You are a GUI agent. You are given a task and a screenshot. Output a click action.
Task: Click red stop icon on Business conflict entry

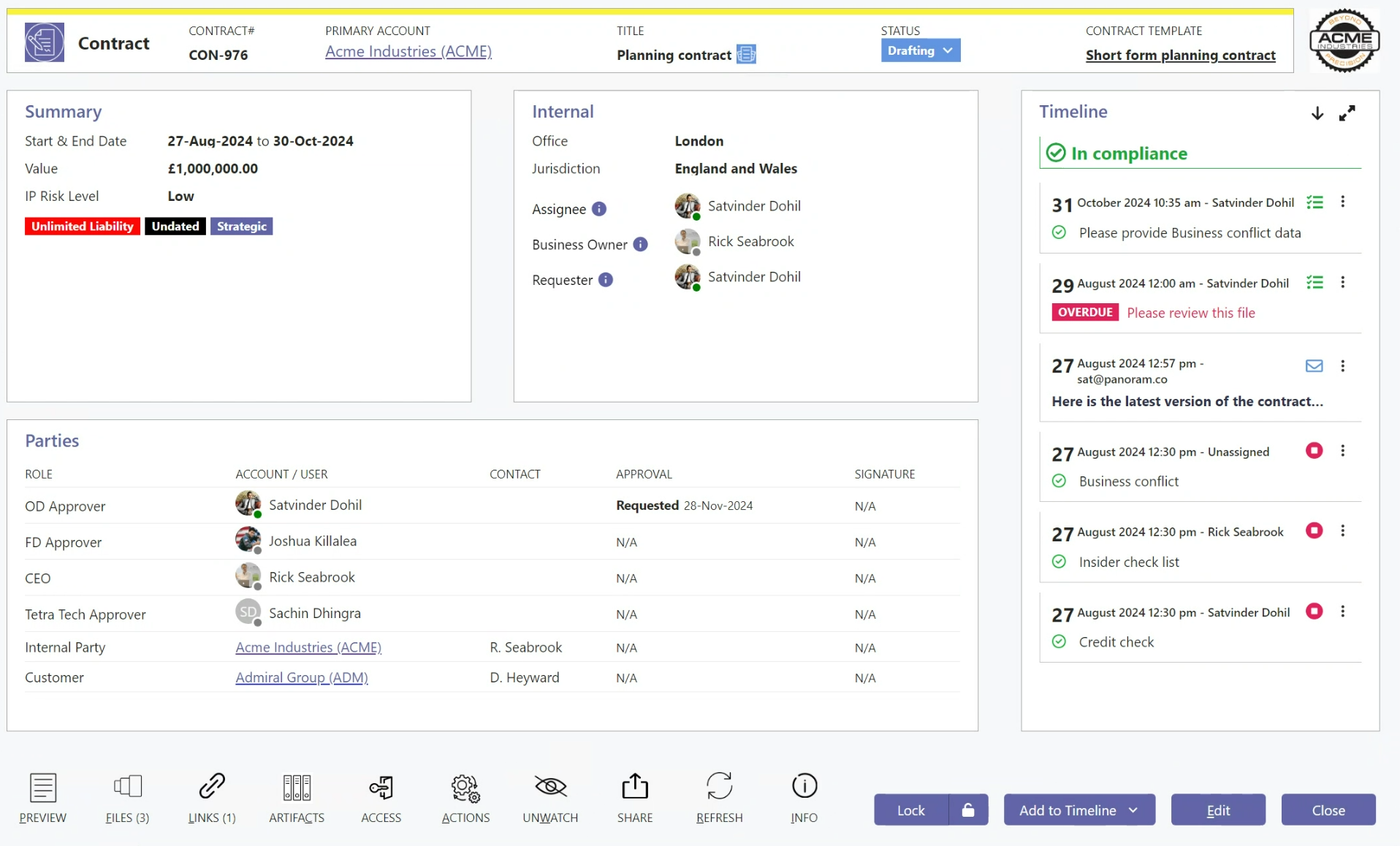pos(1314,451)
